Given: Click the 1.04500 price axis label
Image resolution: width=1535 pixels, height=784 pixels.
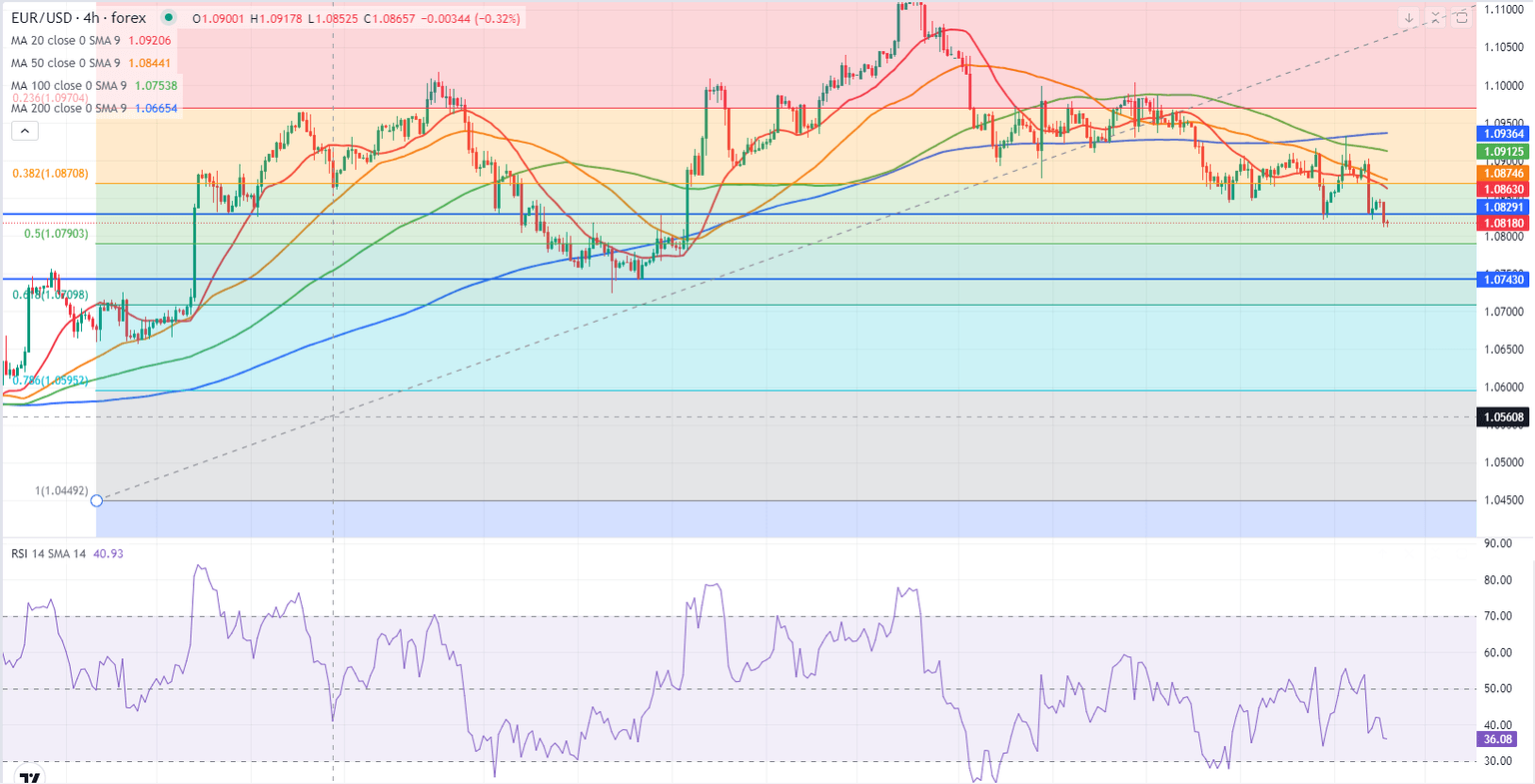Looking at the screenshot, I should tap(1503, 500).
